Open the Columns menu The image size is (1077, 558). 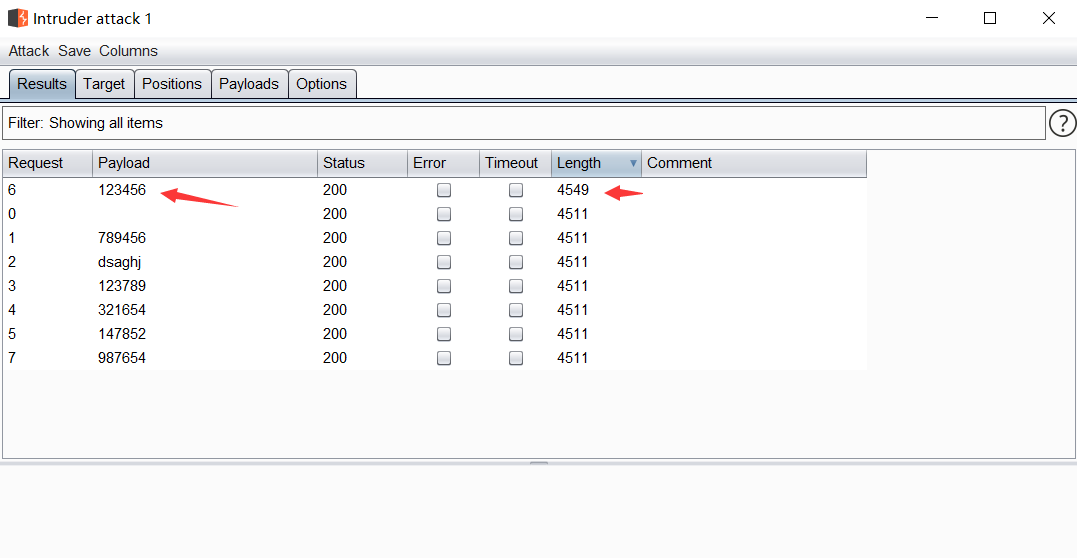pyautogui.click(x=128, y=51)
